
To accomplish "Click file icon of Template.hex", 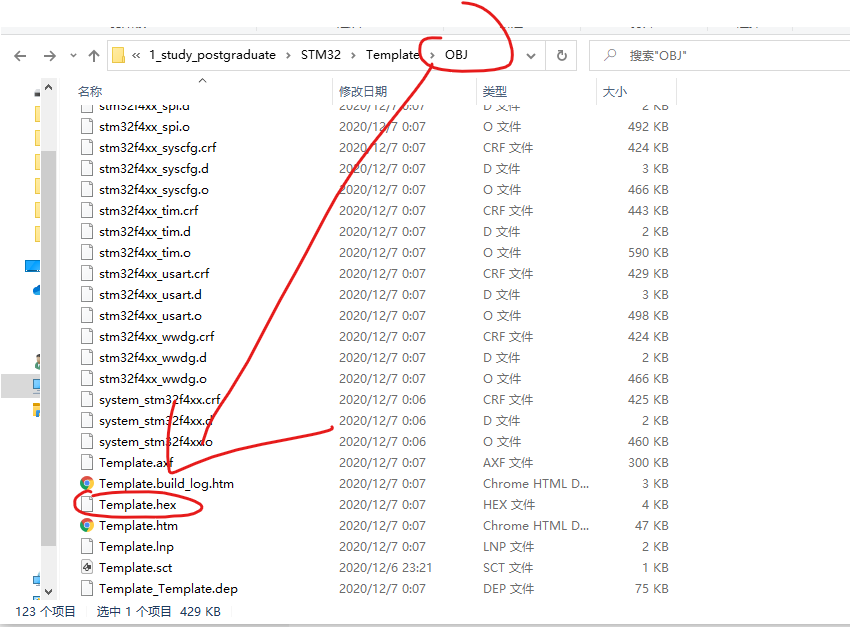I will click(87, 505).
